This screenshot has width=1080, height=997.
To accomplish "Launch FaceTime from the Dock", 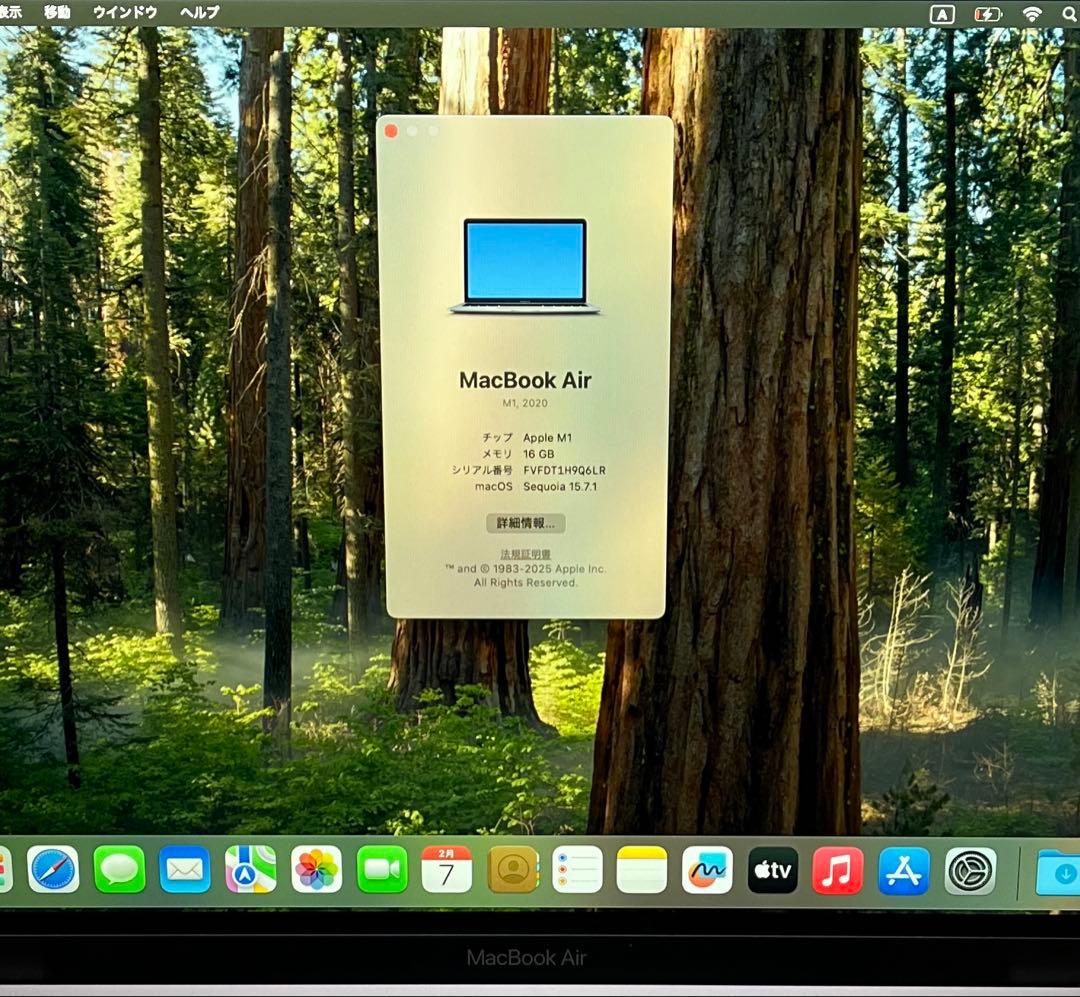I will [x=384, y=871].
